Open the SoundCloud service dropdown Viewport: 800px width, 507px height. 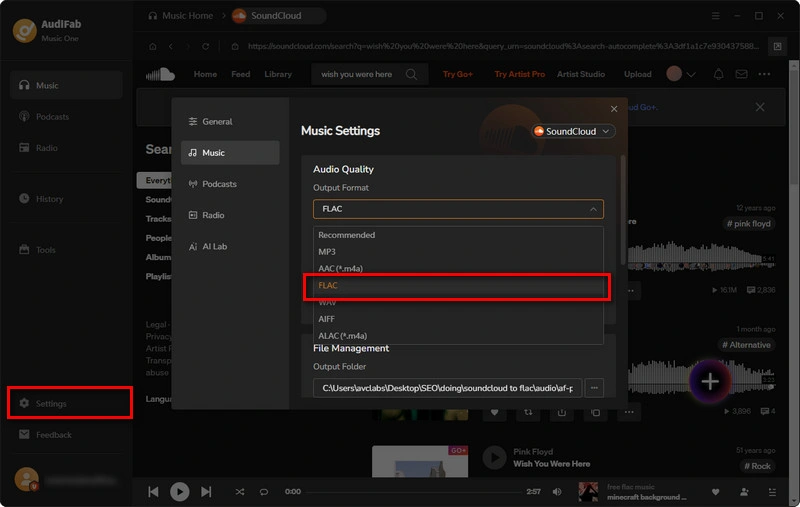click(x=573, y=132)
